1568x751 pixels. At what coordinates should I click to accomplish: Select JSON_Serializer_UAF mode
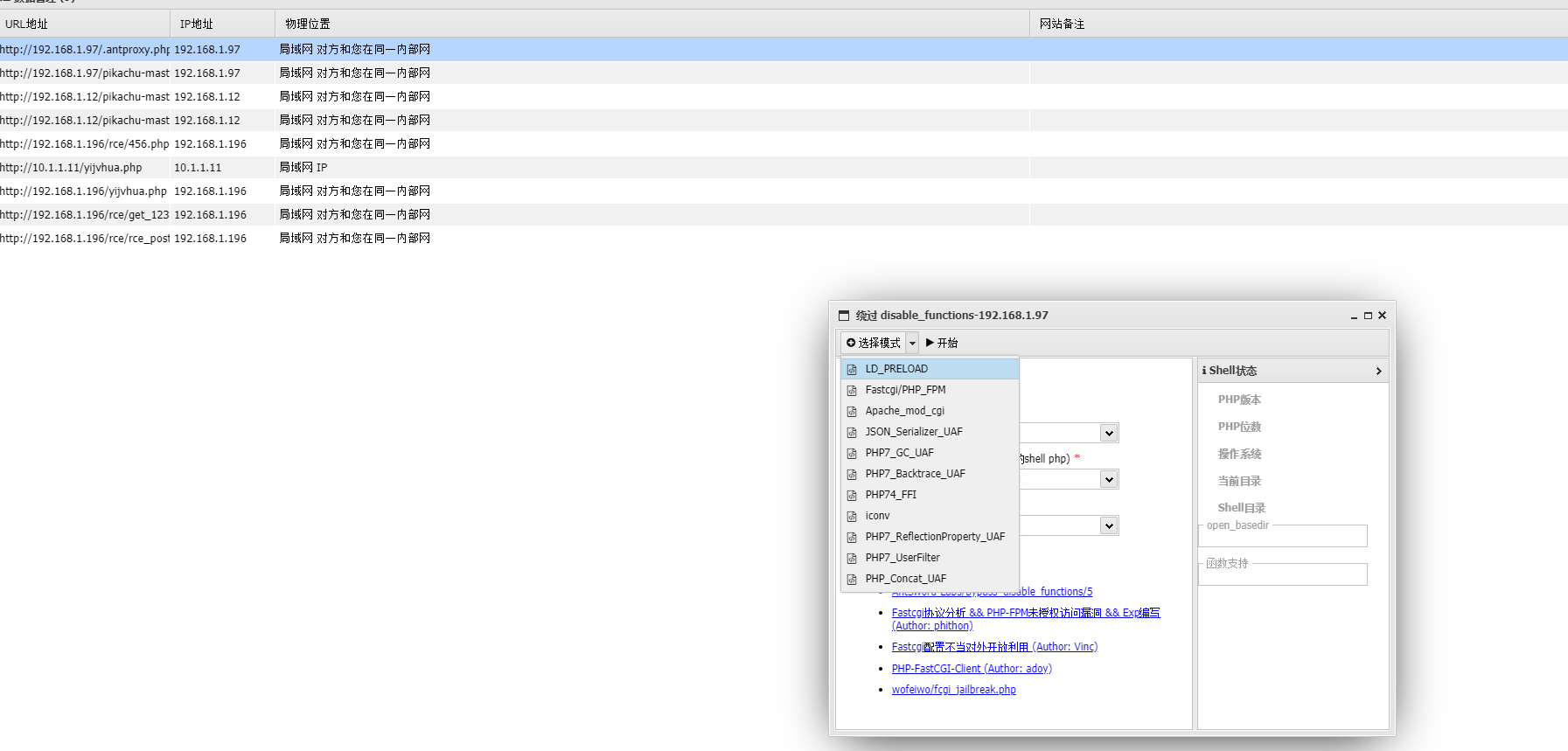pos(930,432)
